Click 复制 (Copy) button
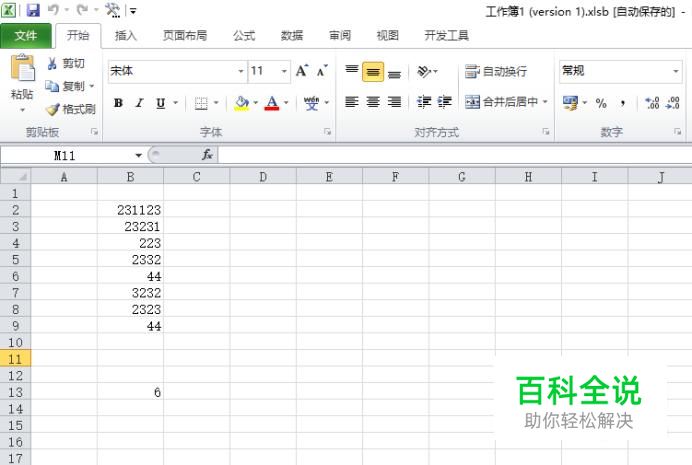Screen dimensions: 692x465 point(65,86)
